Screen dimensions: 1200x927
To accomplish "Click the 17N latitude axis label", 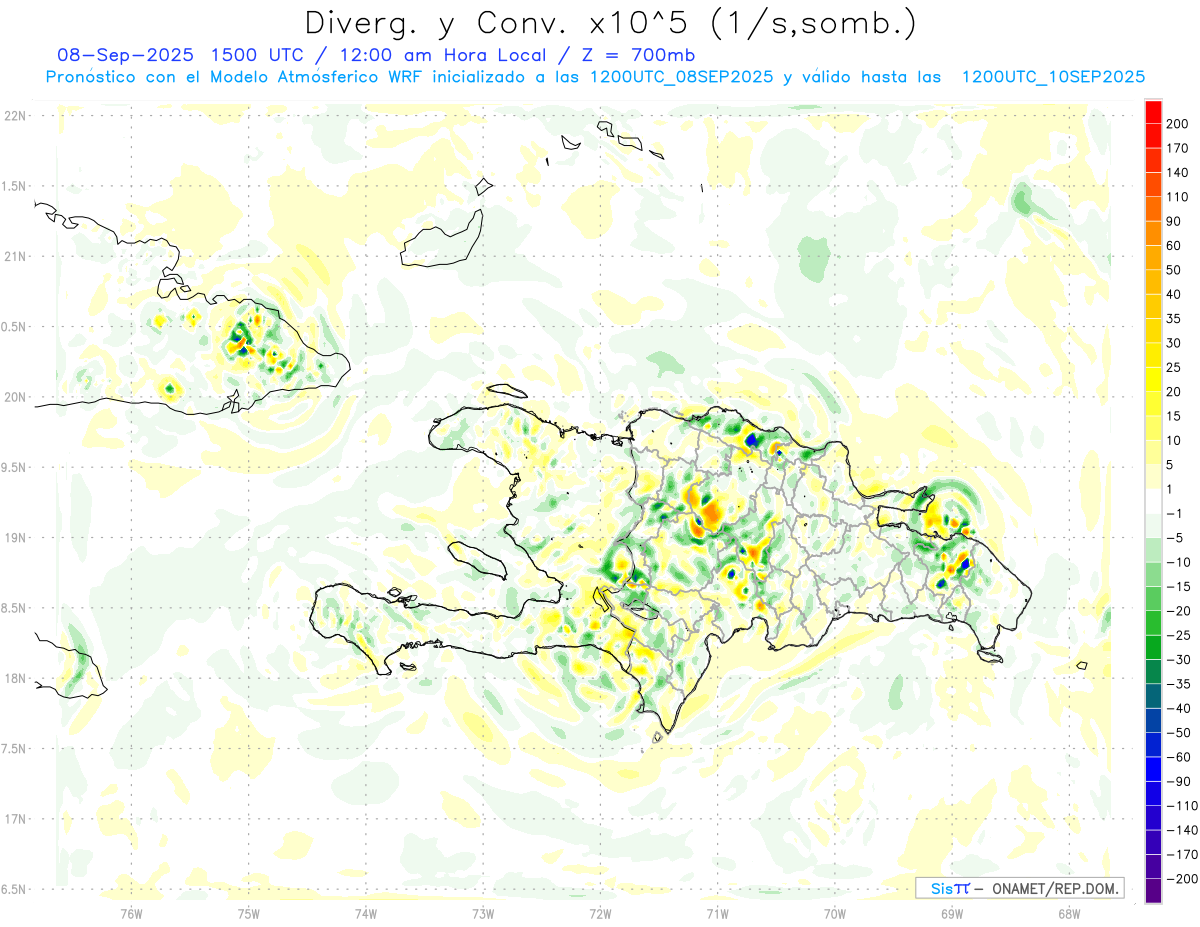I will (x=15, y=819).
